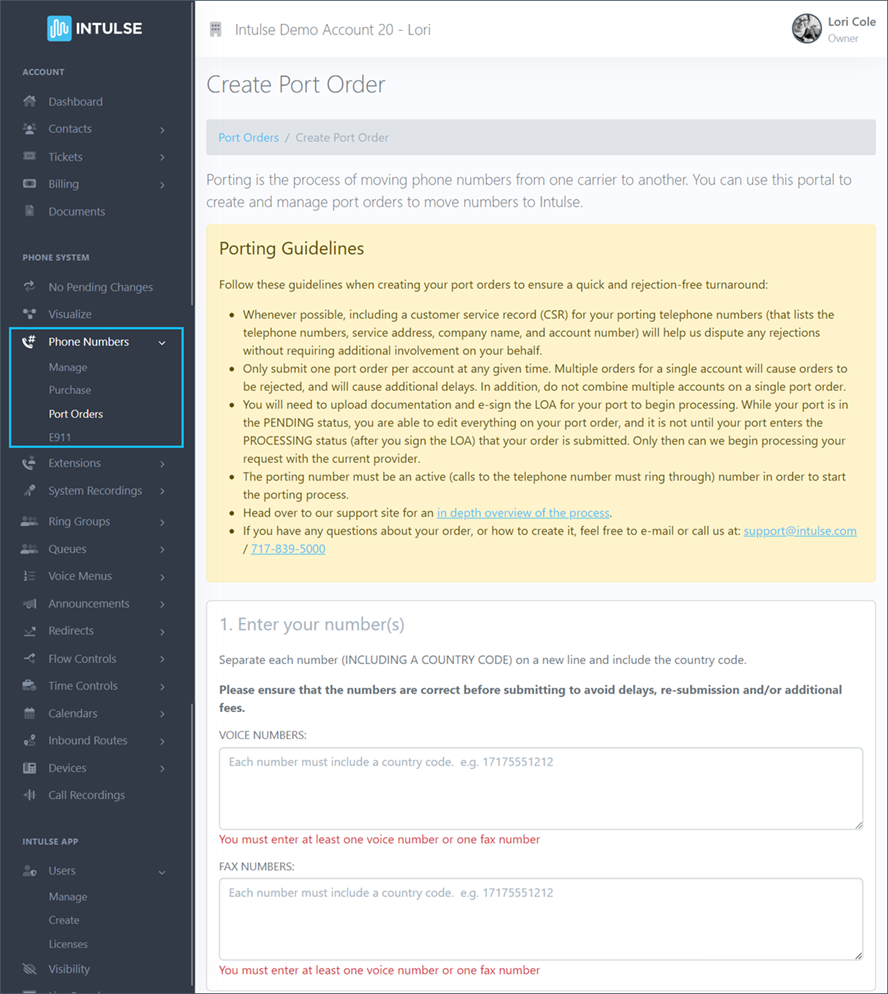Open the in depth overview link

click(523, 512)
